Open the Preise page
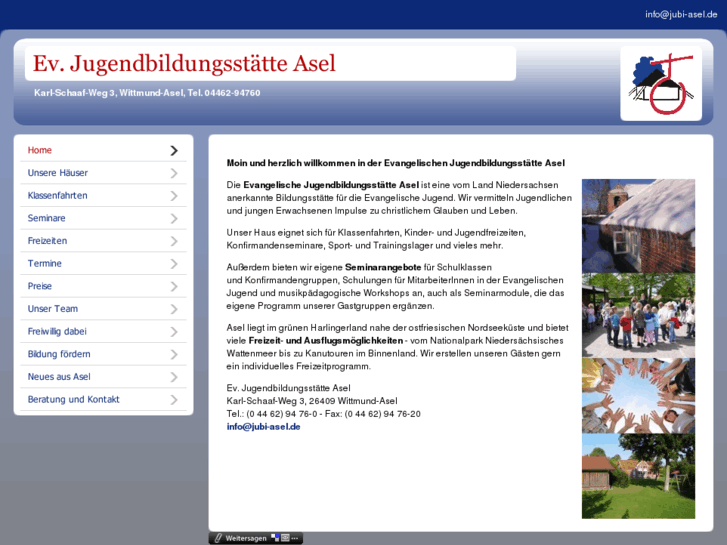The width and height of the screenshot is (727, 545). [103, 286]
